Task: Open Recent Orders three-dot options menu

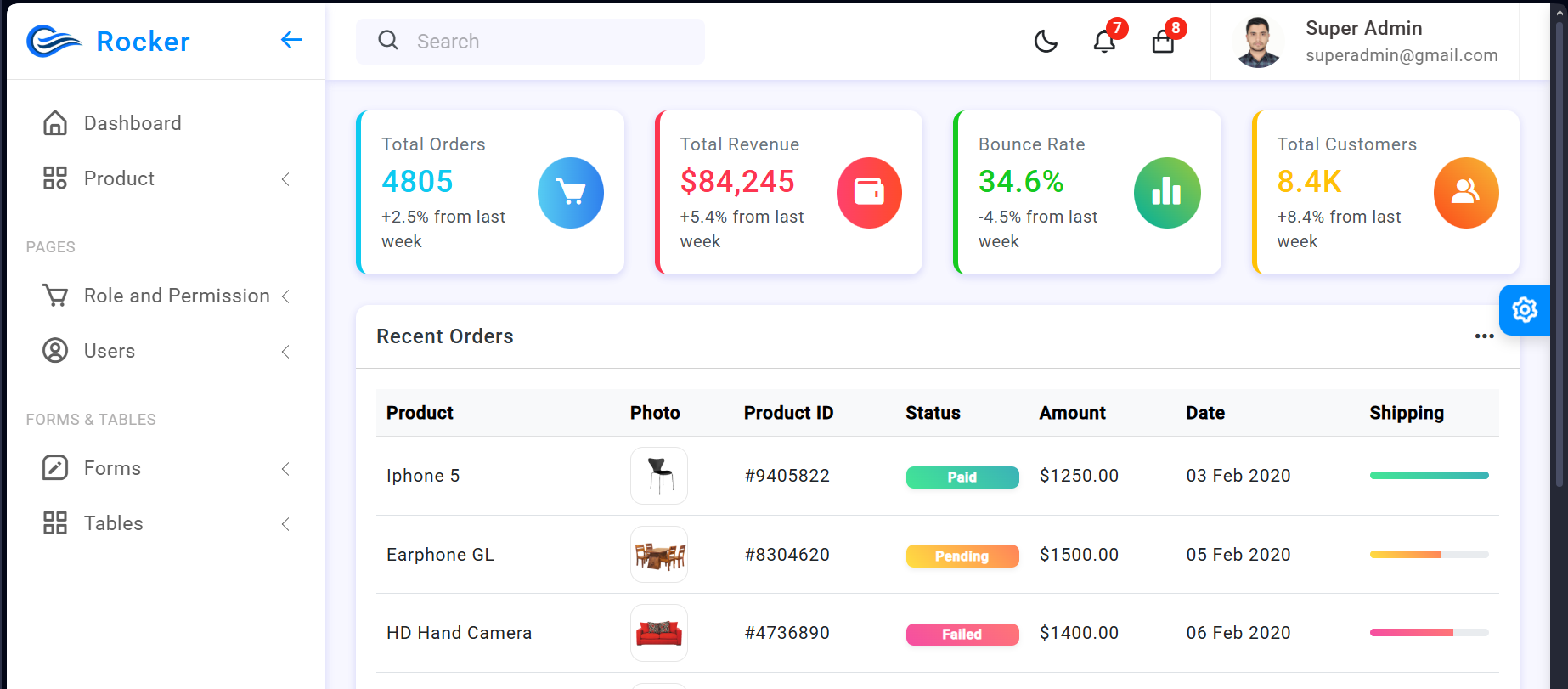Action: tap(1484, 336)
